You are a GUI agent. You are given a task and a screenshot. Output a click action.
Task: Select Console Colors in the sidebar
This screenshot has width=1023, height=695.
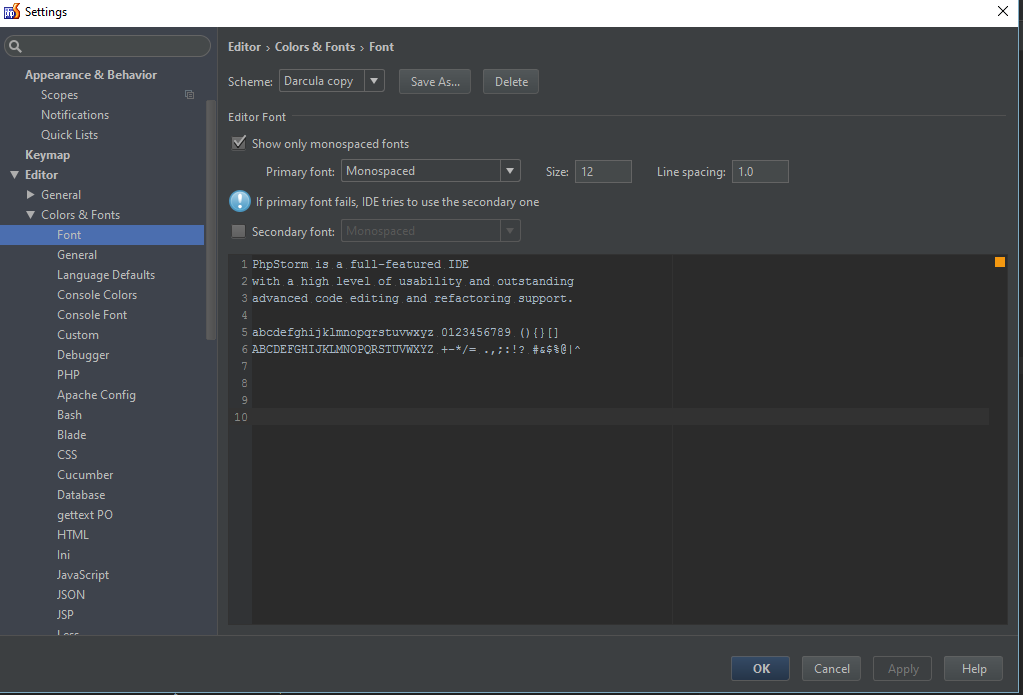coord(97,295)
